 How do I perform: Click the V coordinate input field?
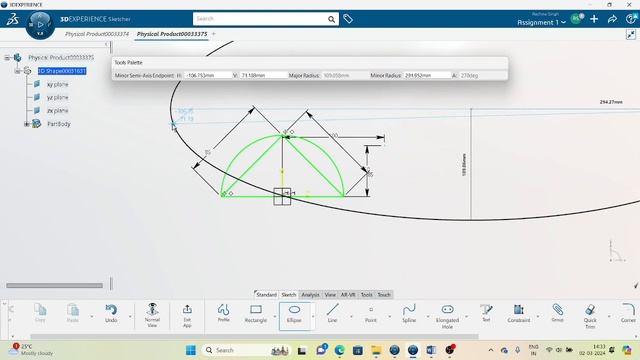click(263, 76)
